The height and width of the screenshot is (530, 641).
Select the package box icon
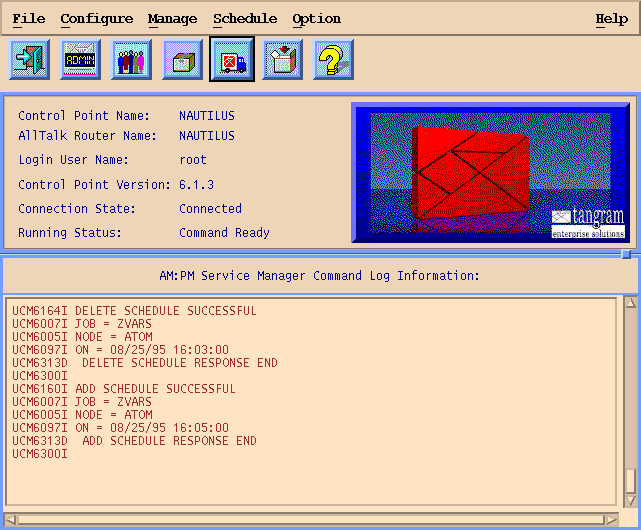point(182,60)
